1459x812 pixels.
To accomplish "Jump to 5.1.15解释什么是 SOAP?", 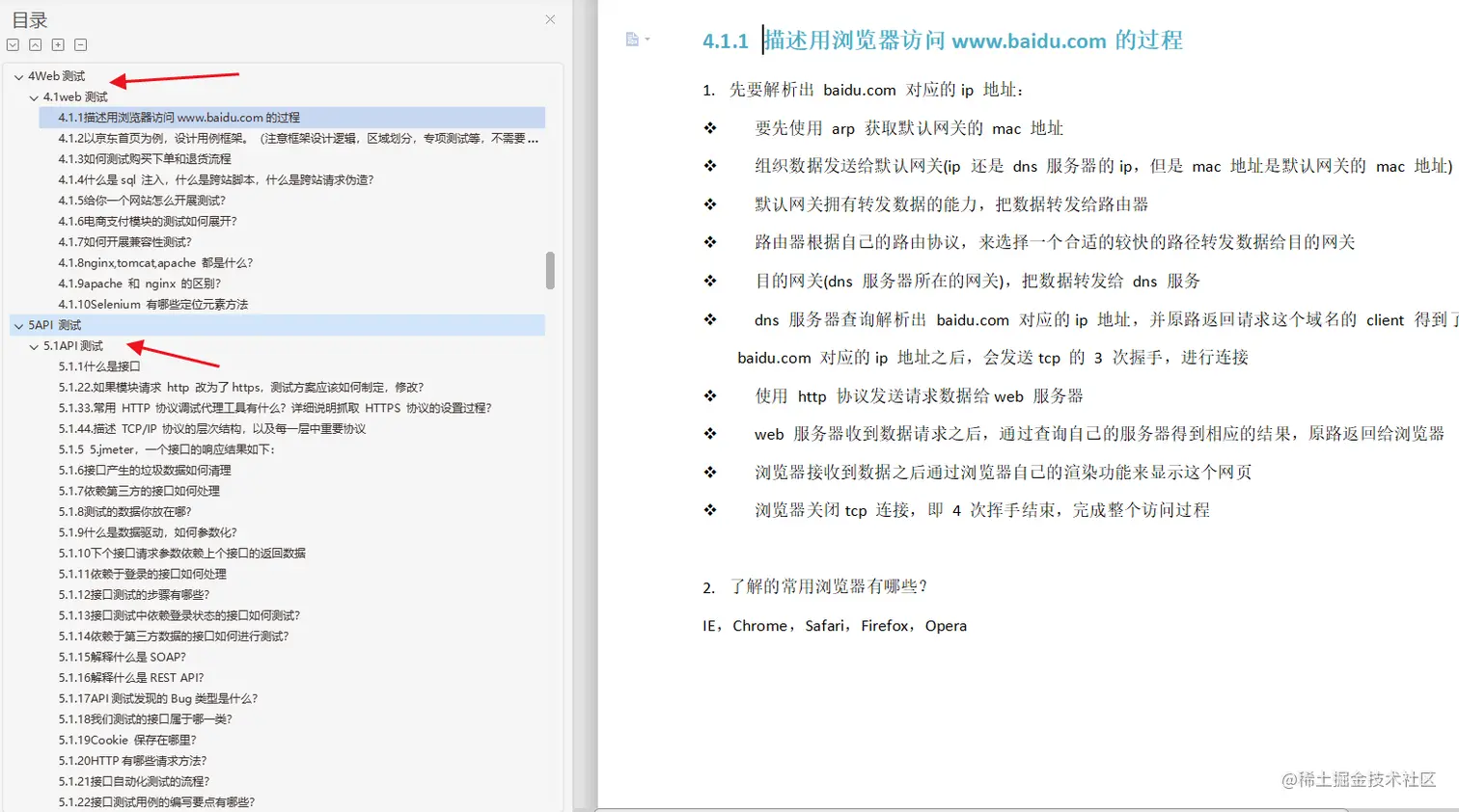I will coord(123,657).
